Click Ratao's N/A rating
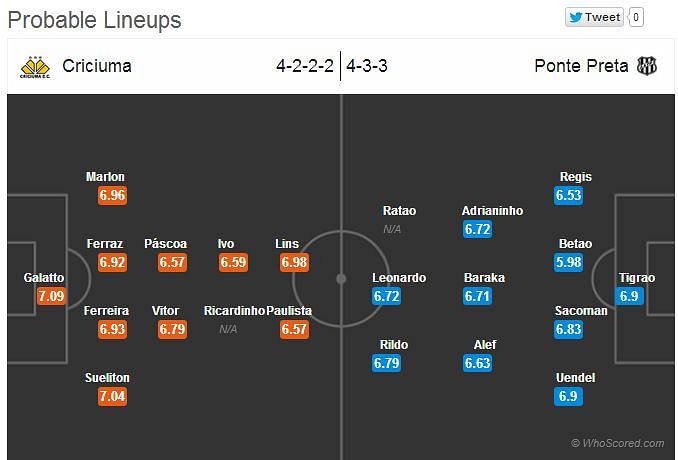The image size is (678, 460). pos(392,229)
